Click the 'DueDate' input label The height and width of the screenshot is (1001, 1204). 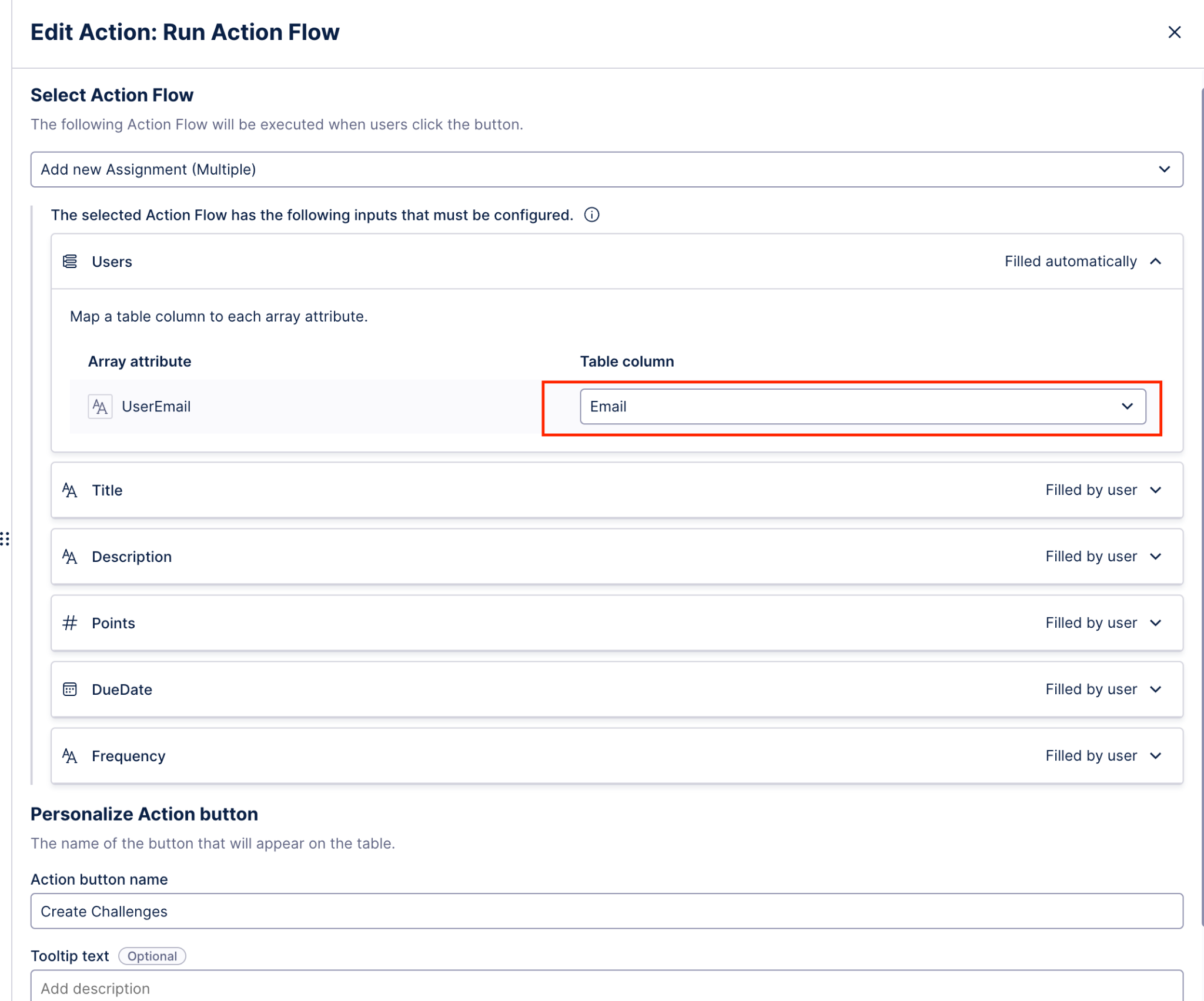pos(122,689)
